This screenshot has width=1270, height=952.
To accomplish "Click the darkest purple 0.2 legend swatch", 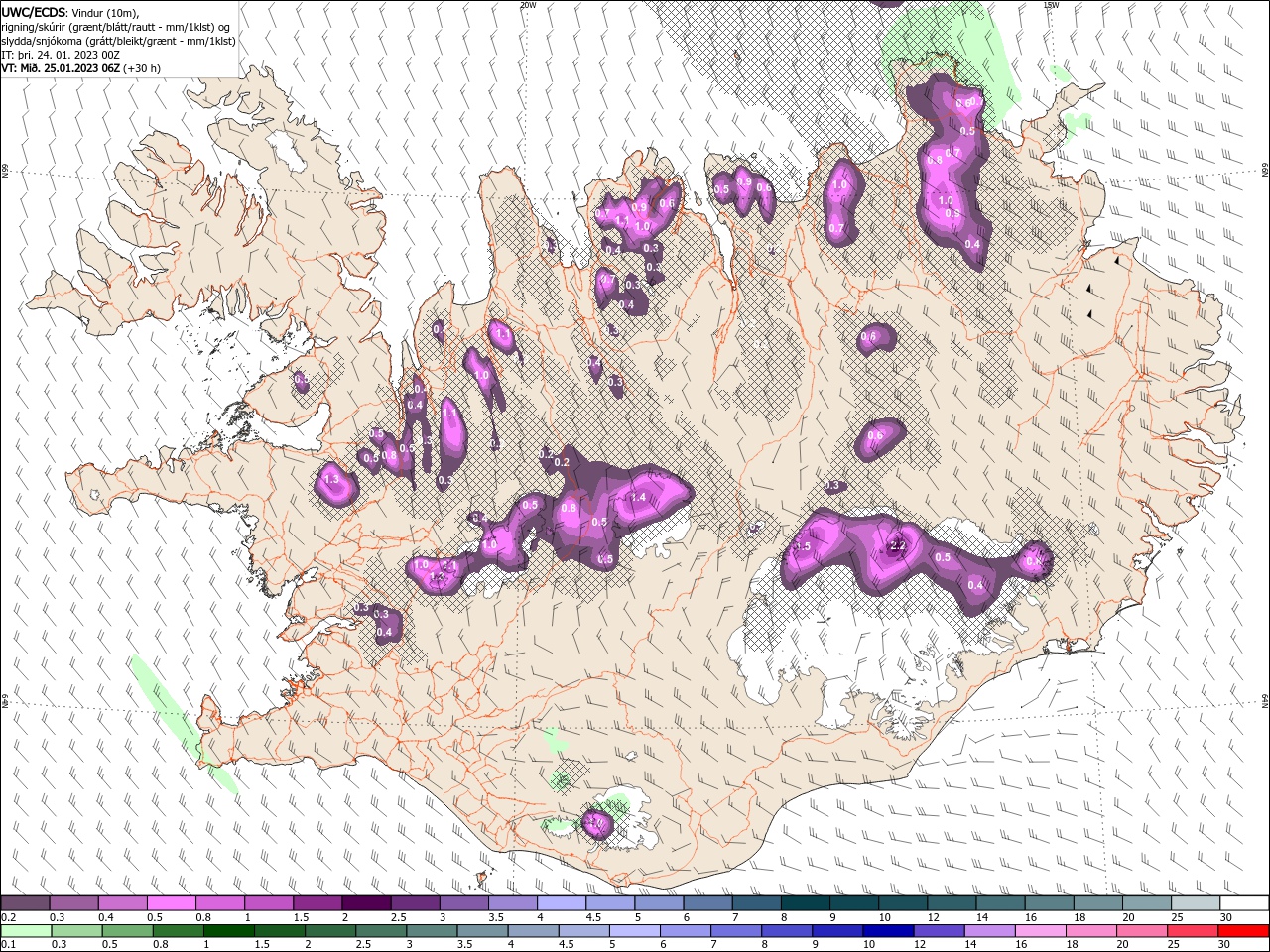I will click(x=25, y=902).
